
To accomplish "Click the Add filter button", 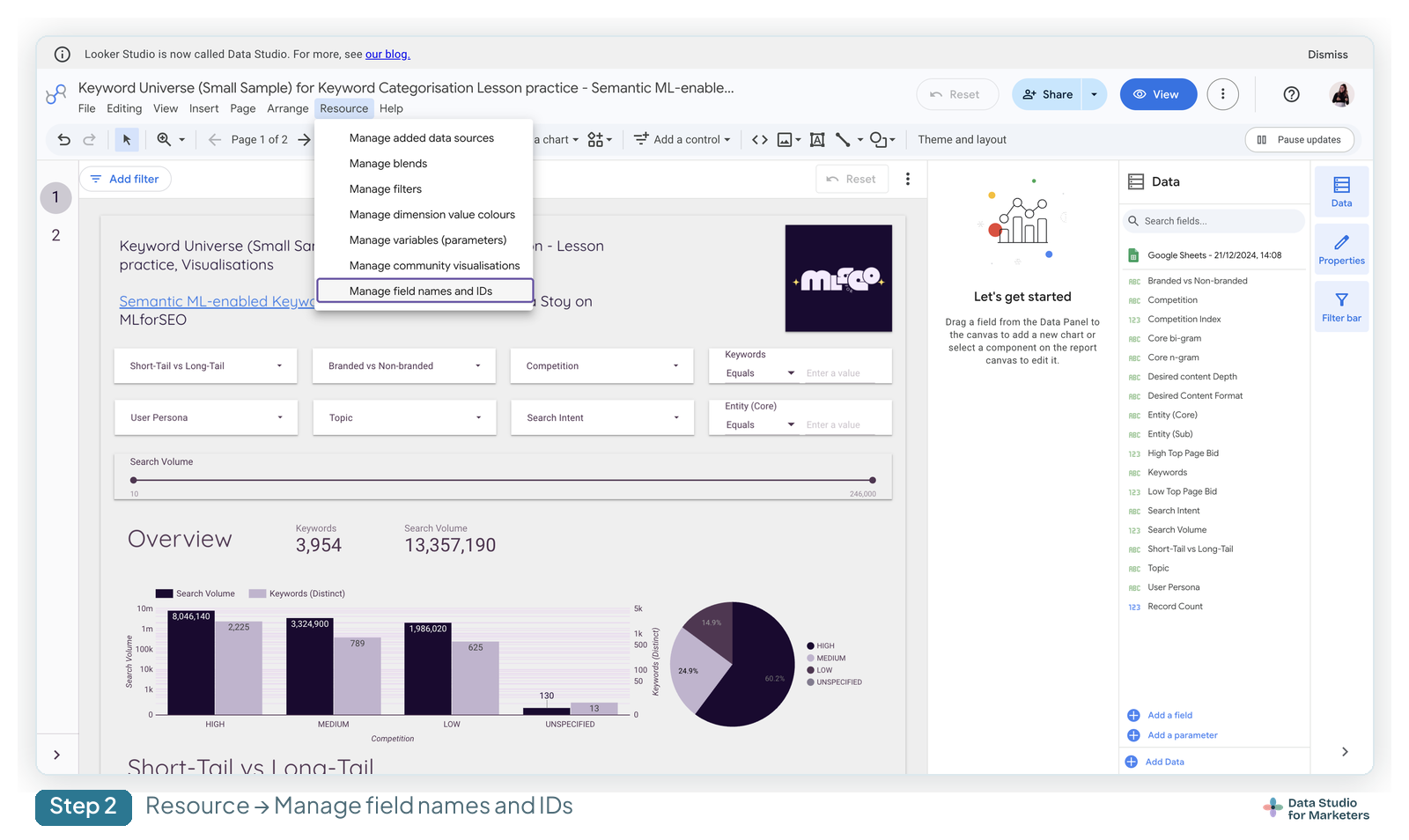I will (125, 179).
